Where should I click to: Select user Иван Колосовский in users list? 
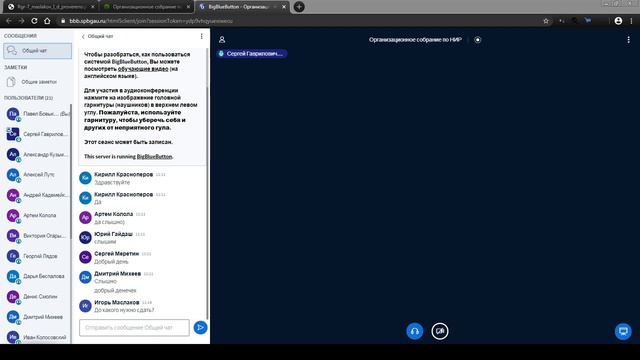pos(37,337)
